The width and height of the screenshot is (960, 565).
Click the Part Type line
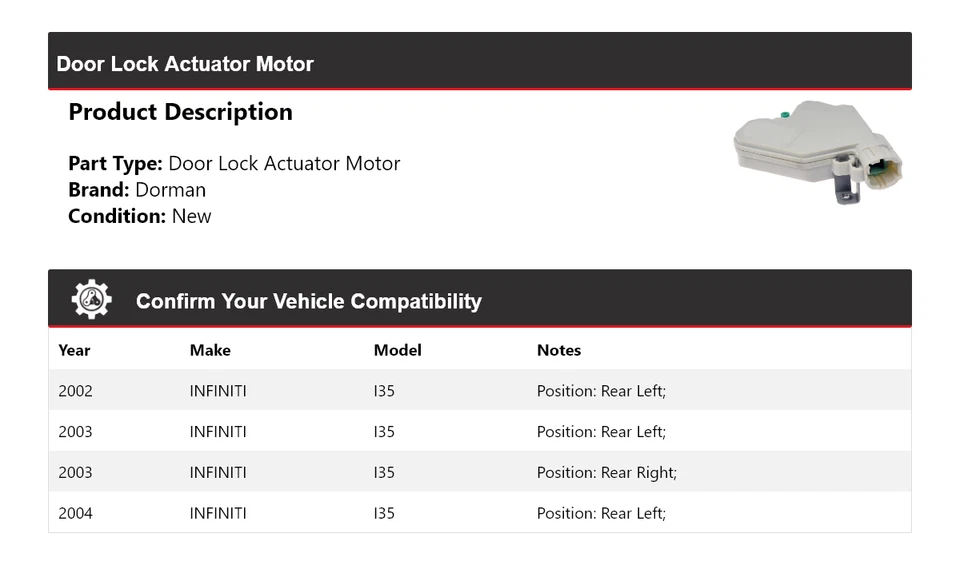click(x=234, y=164)
